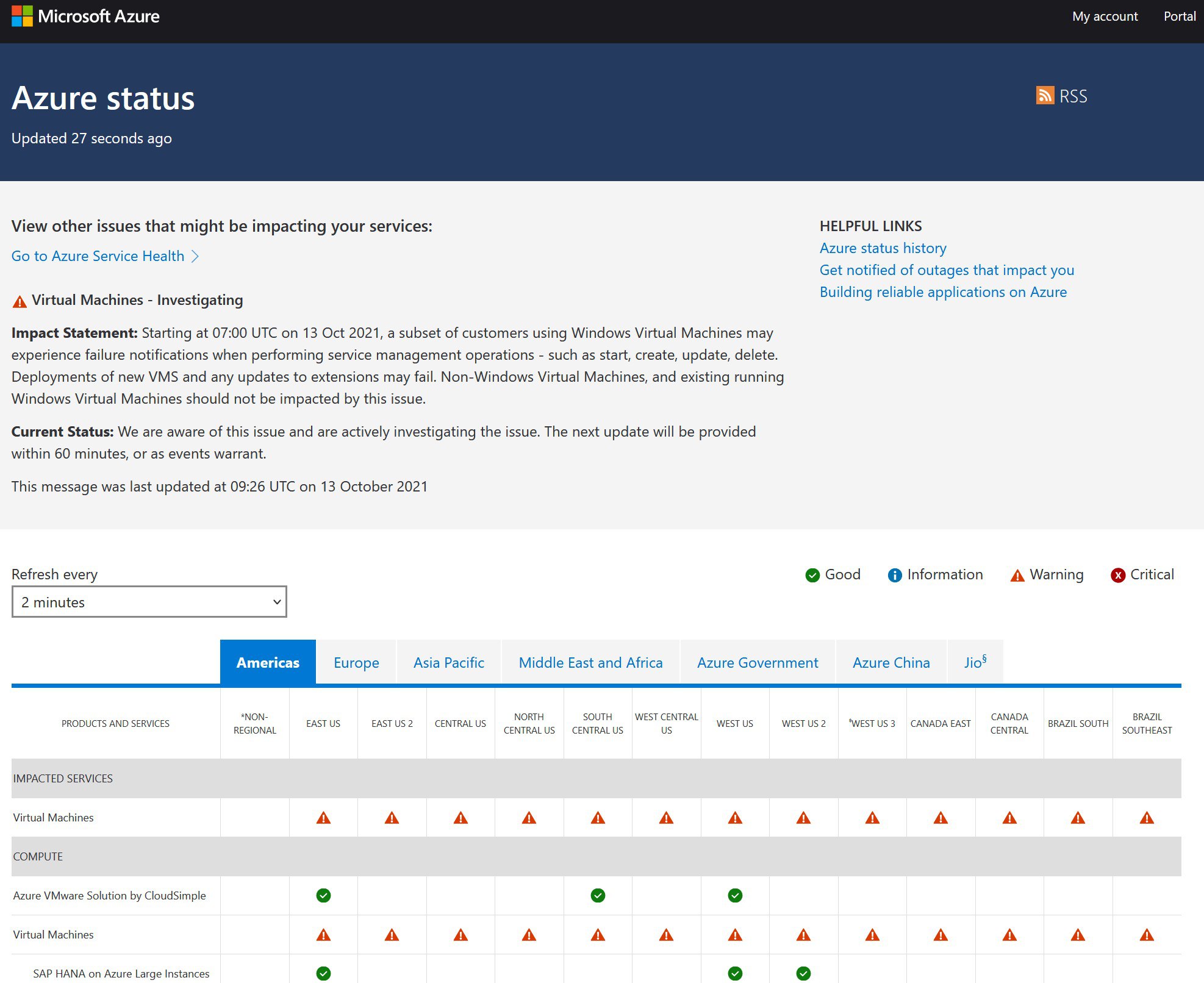1204x983 pixels.
Task: Click warning icon beside Virtual Machines - Investigating
Action: point(20,301)
